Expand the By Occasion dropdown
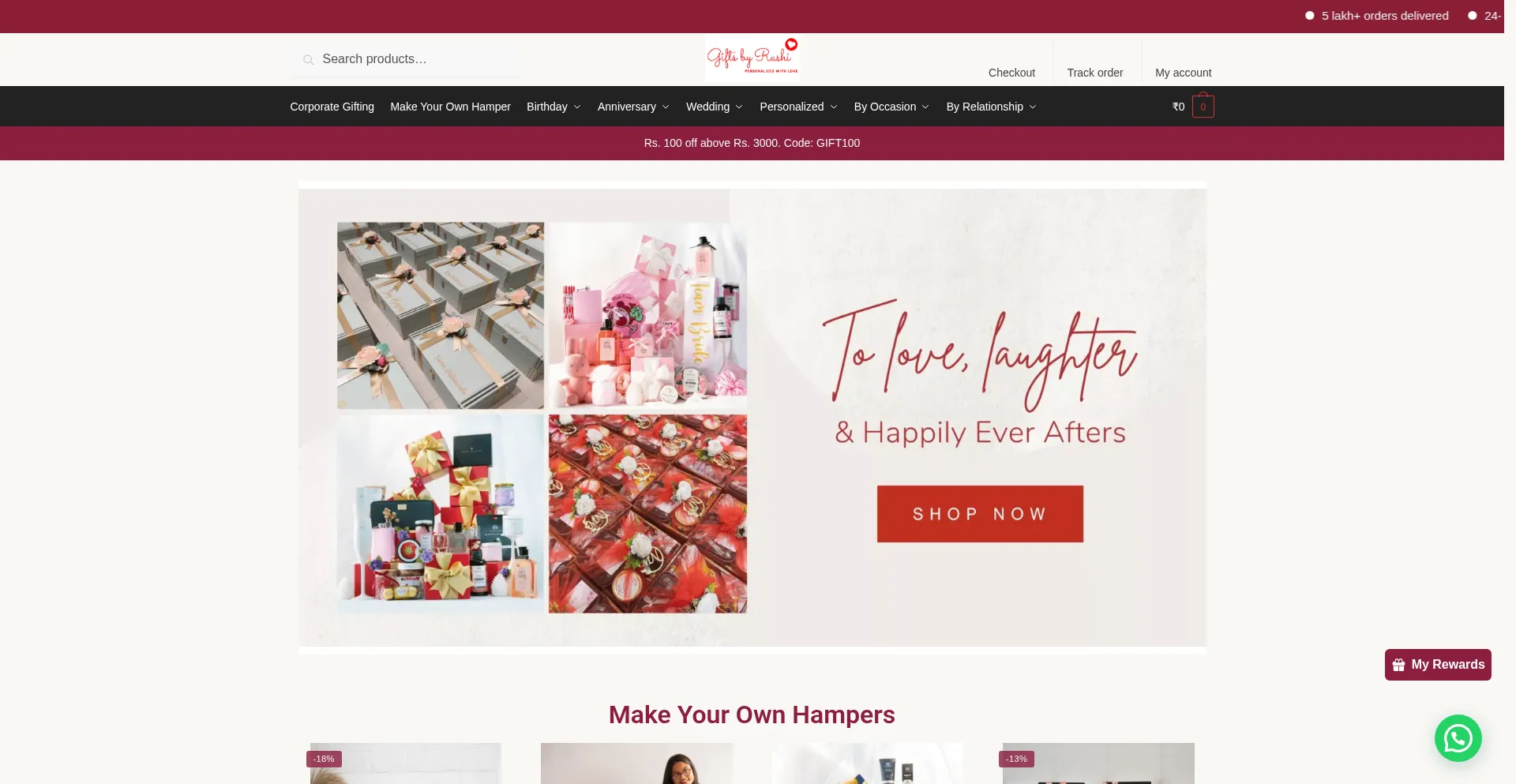Image resolution: width=1516 pixels, height=784 pixels. [925, 107]
